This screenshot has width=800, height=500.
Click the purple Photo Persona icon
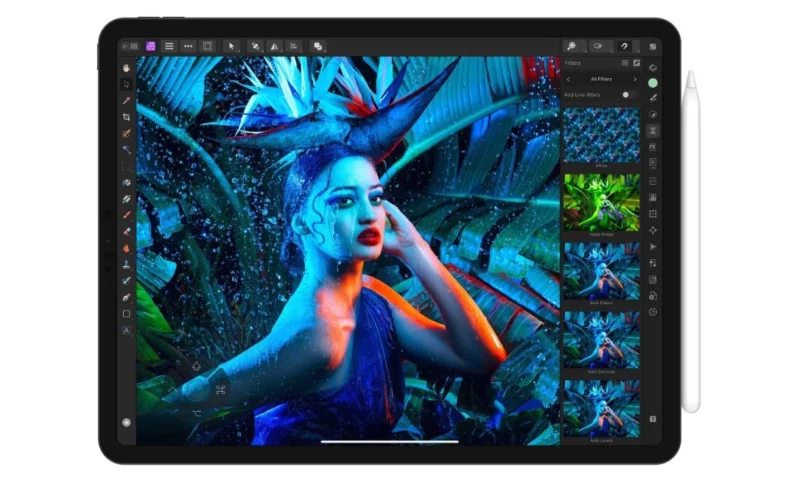point(150,46)
